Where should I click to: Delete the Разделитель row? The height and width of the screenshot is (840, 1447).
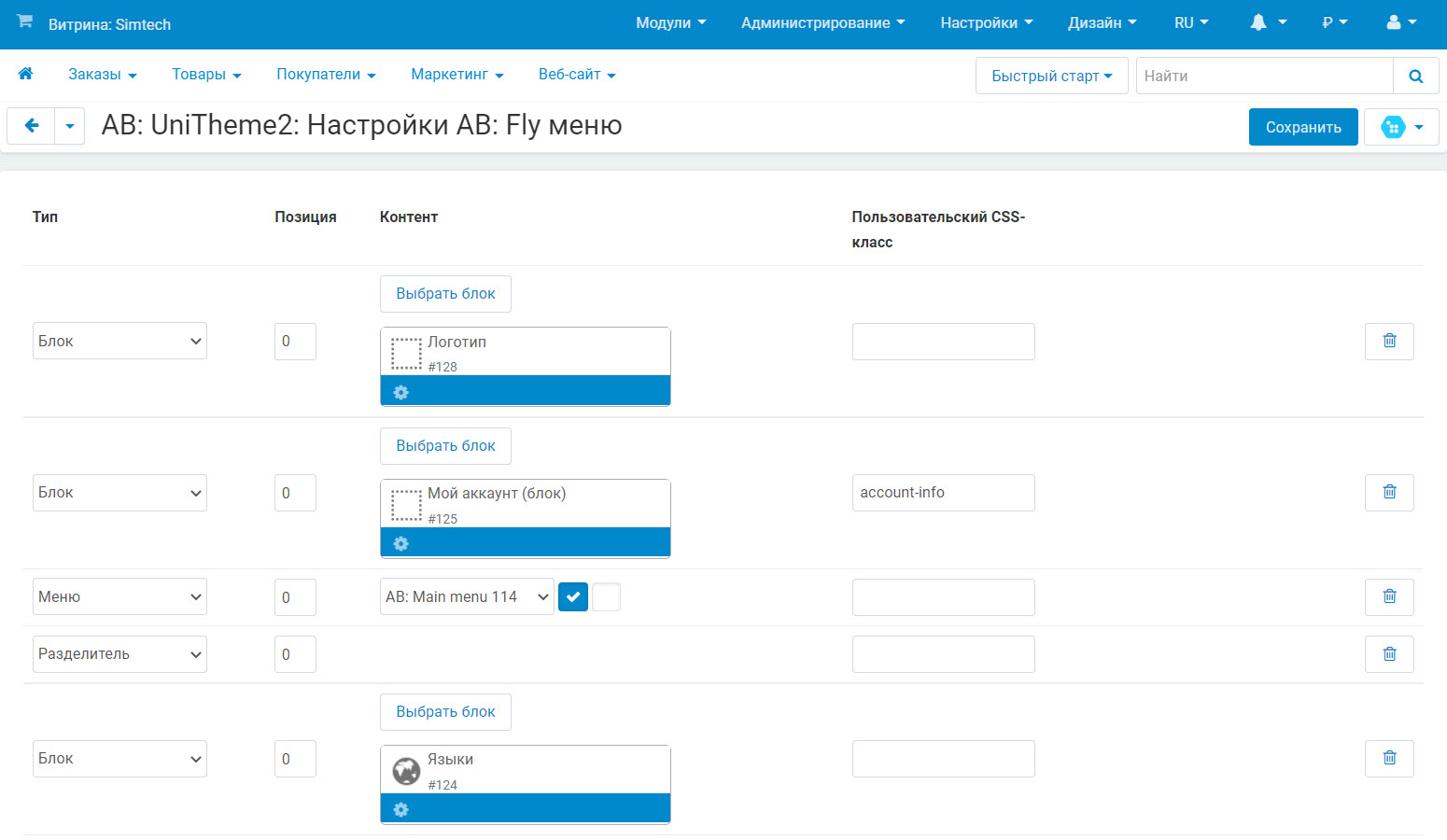coord(1389,654)
